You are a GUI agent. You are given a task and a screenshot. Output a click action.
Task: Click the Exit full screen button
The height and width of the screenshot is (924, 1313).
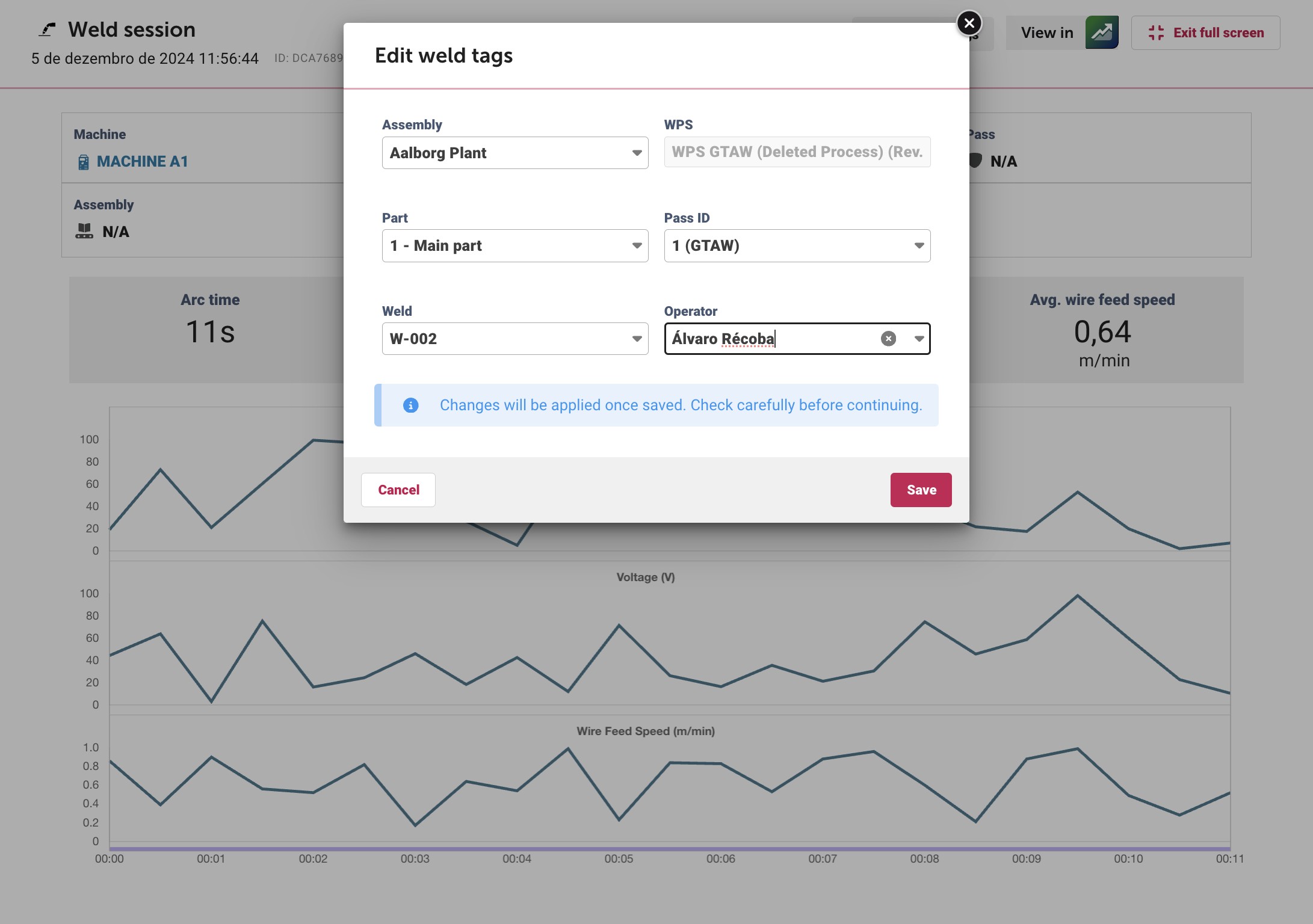[x=1205, y=32]
